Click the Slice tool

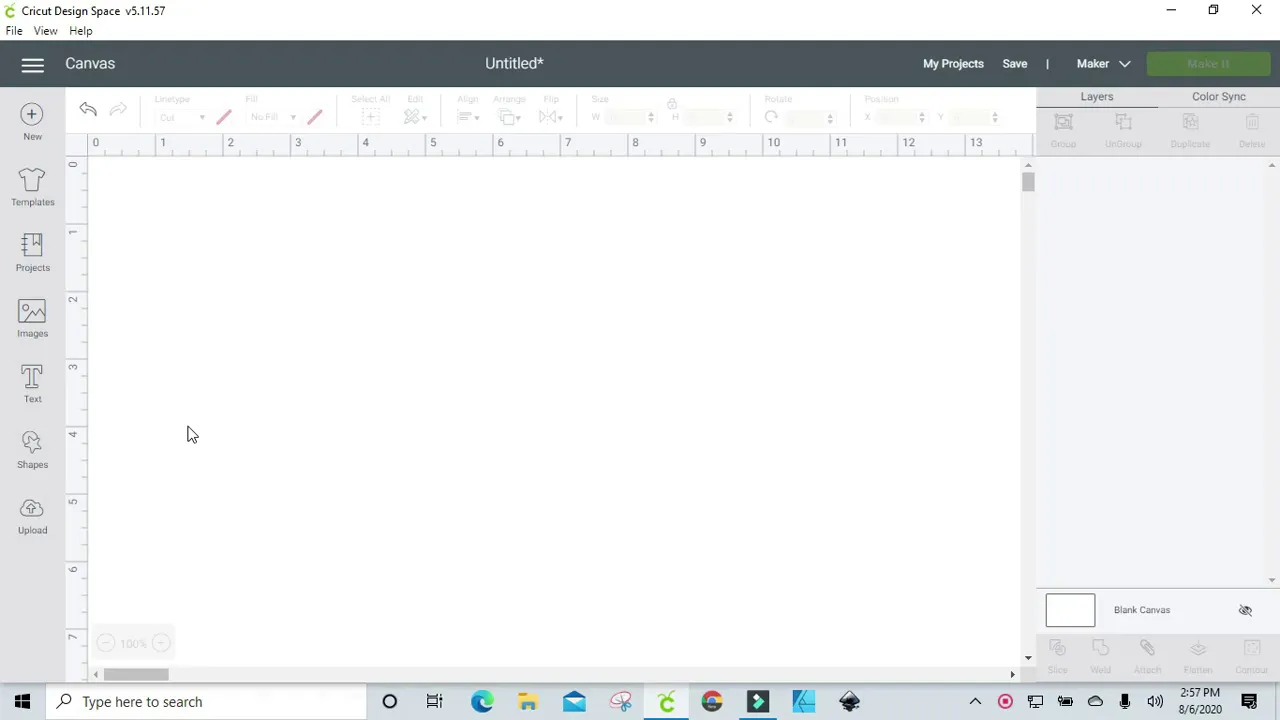[1057, 656]
